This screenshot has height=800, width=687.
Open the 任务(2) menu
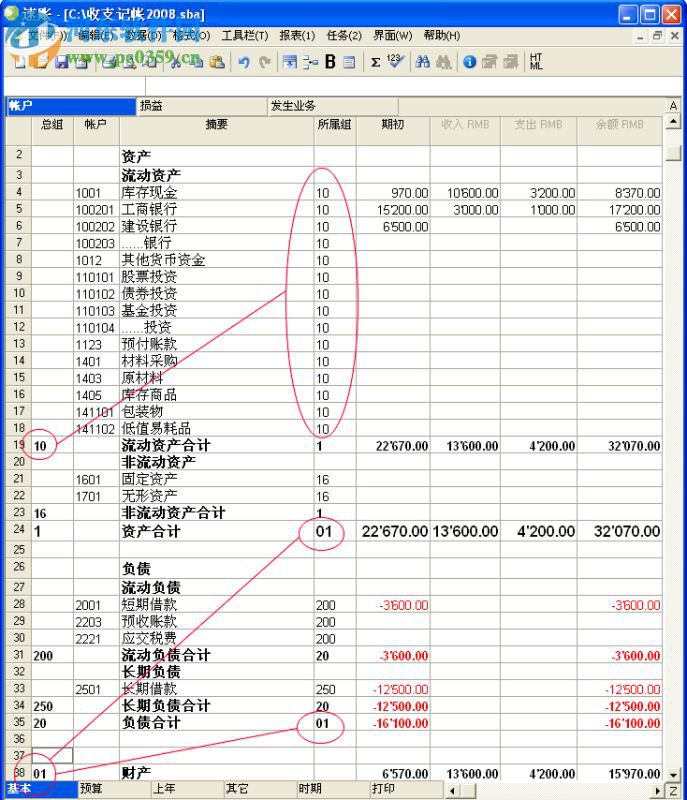pyautogui.click(x=344, y=36)
